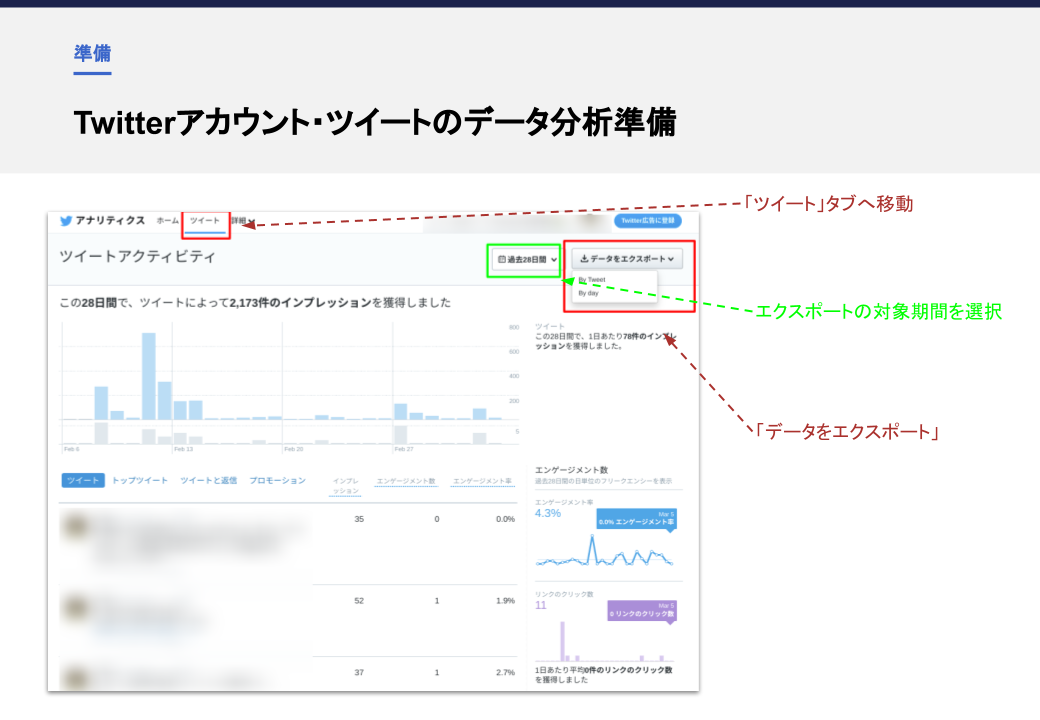
Task: Click the リンクのクリック数 value 11
Action: tap(541, 605)
